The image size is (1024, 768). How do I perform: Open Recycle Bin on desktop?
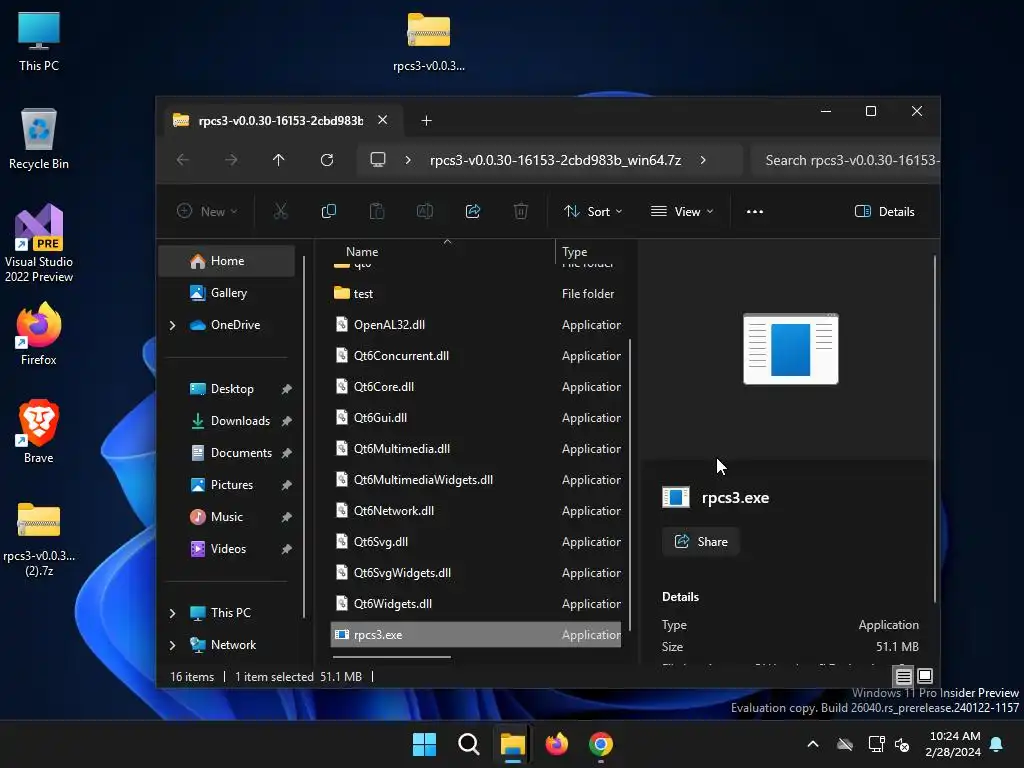point(39,138)
